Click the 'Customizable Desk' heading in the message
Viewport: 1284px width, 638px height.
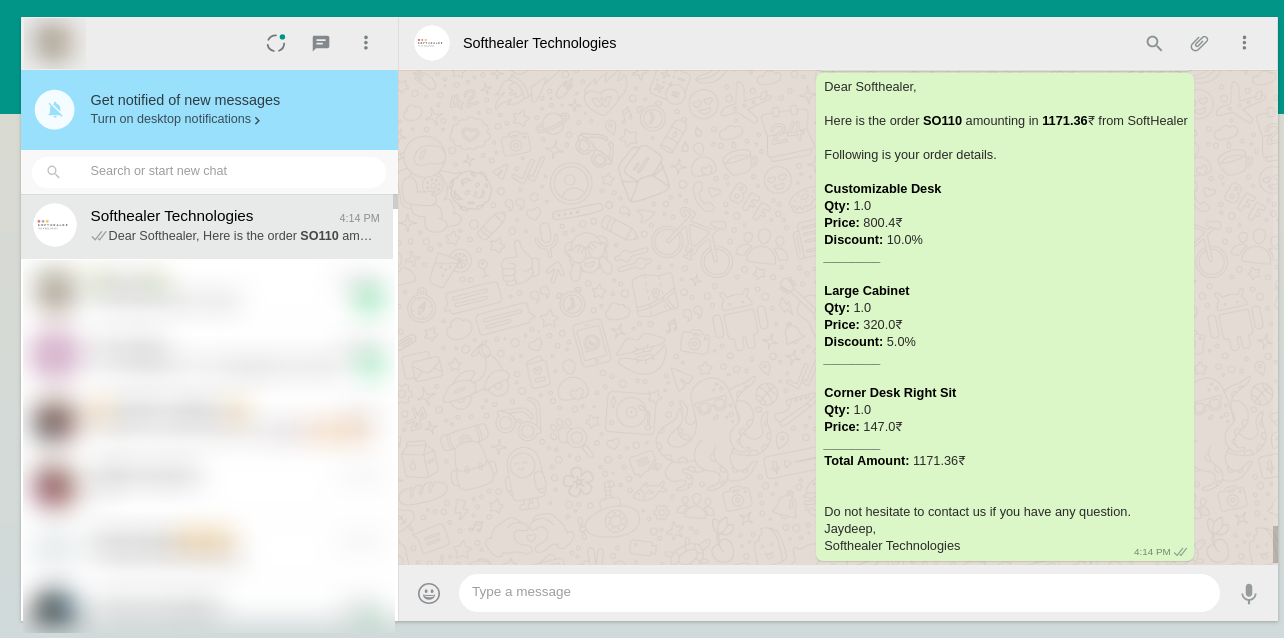[x=882, y=189]
